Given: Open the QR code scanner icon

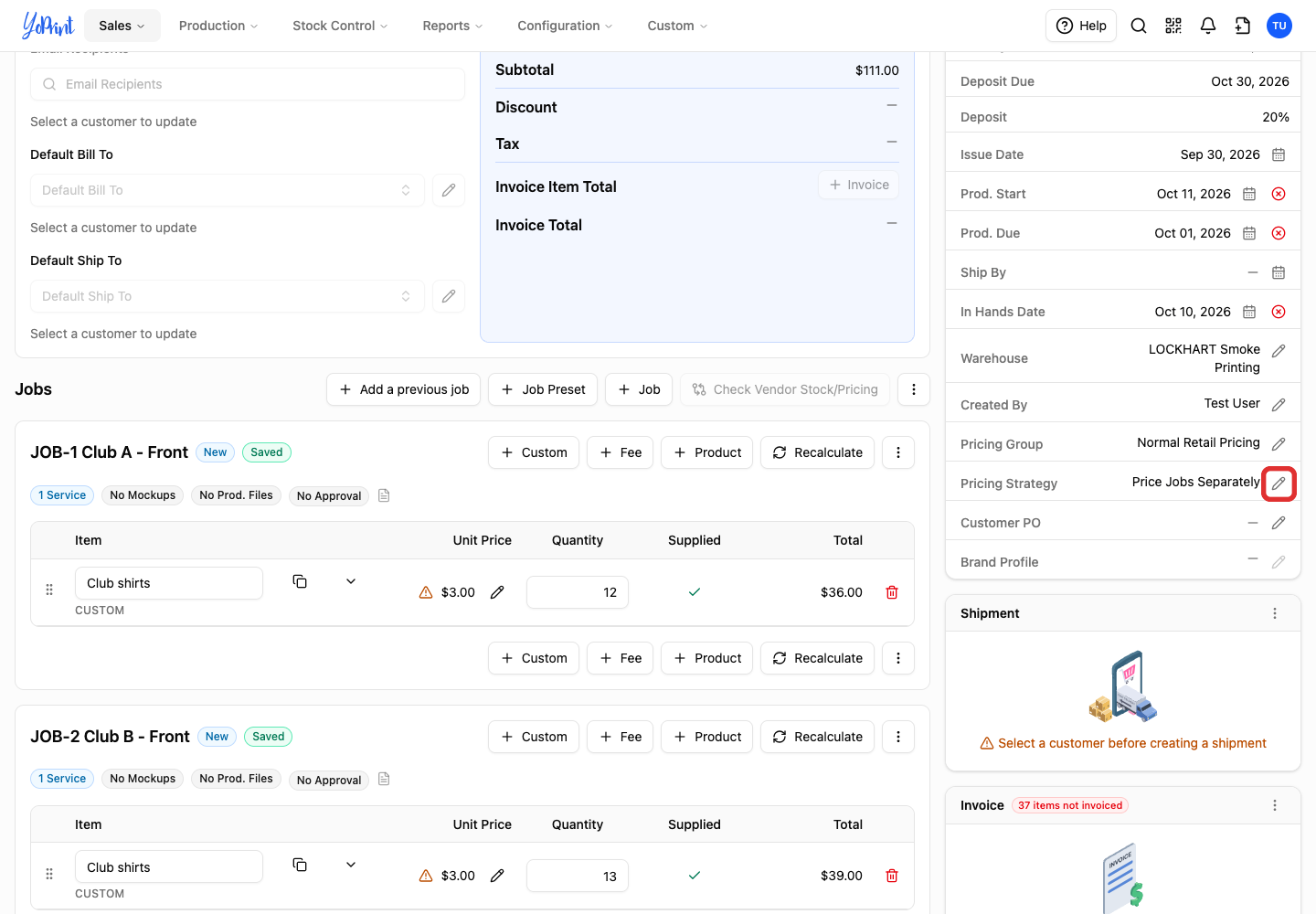Looking at the screenshot, I should click(x=1173, y=26).
